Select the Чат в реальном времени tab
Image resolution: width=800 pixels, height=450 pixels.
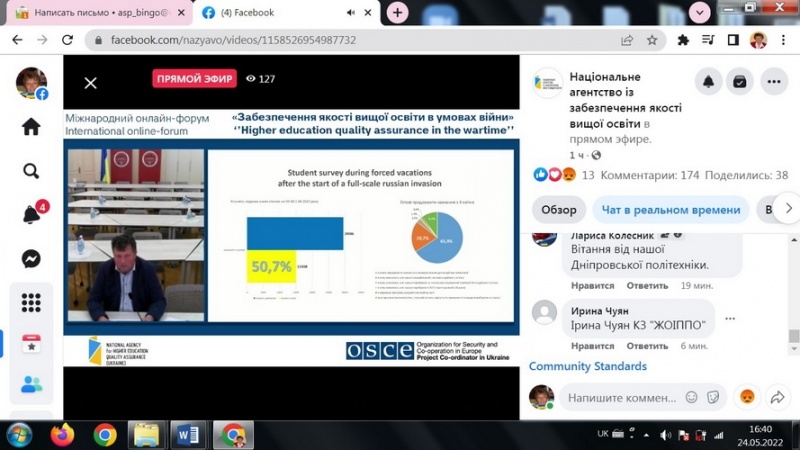point(671,210)
